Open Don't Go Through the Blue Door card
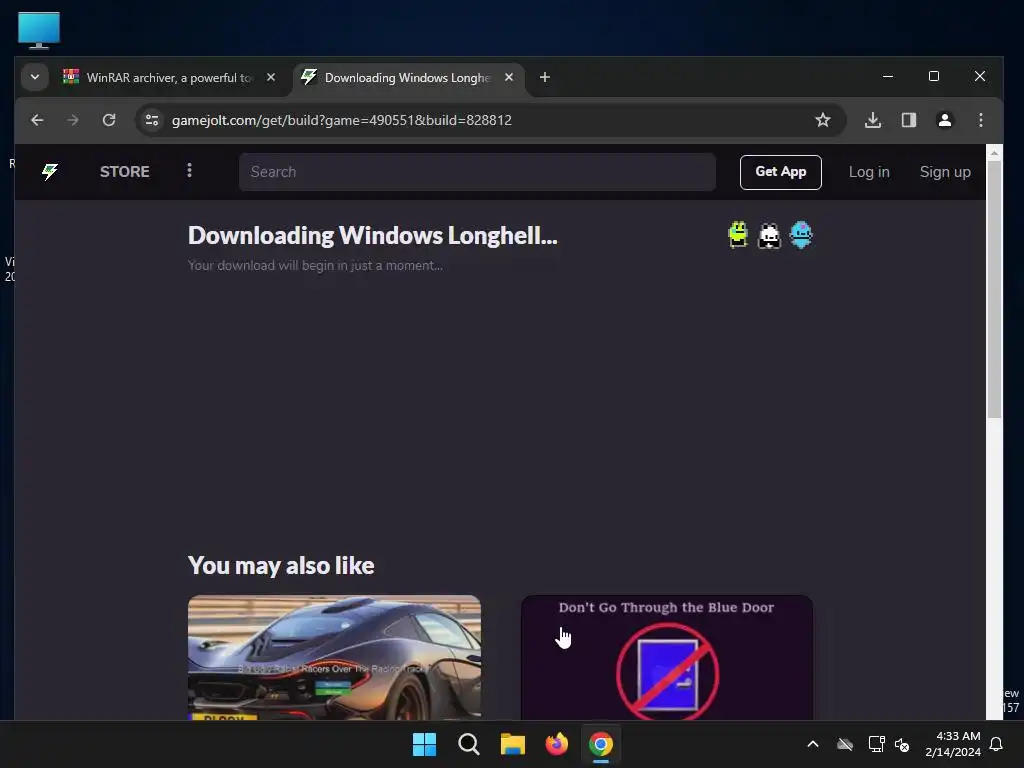Image resolution: width=1024 pixels, height=768 pixels. point(667,657)
